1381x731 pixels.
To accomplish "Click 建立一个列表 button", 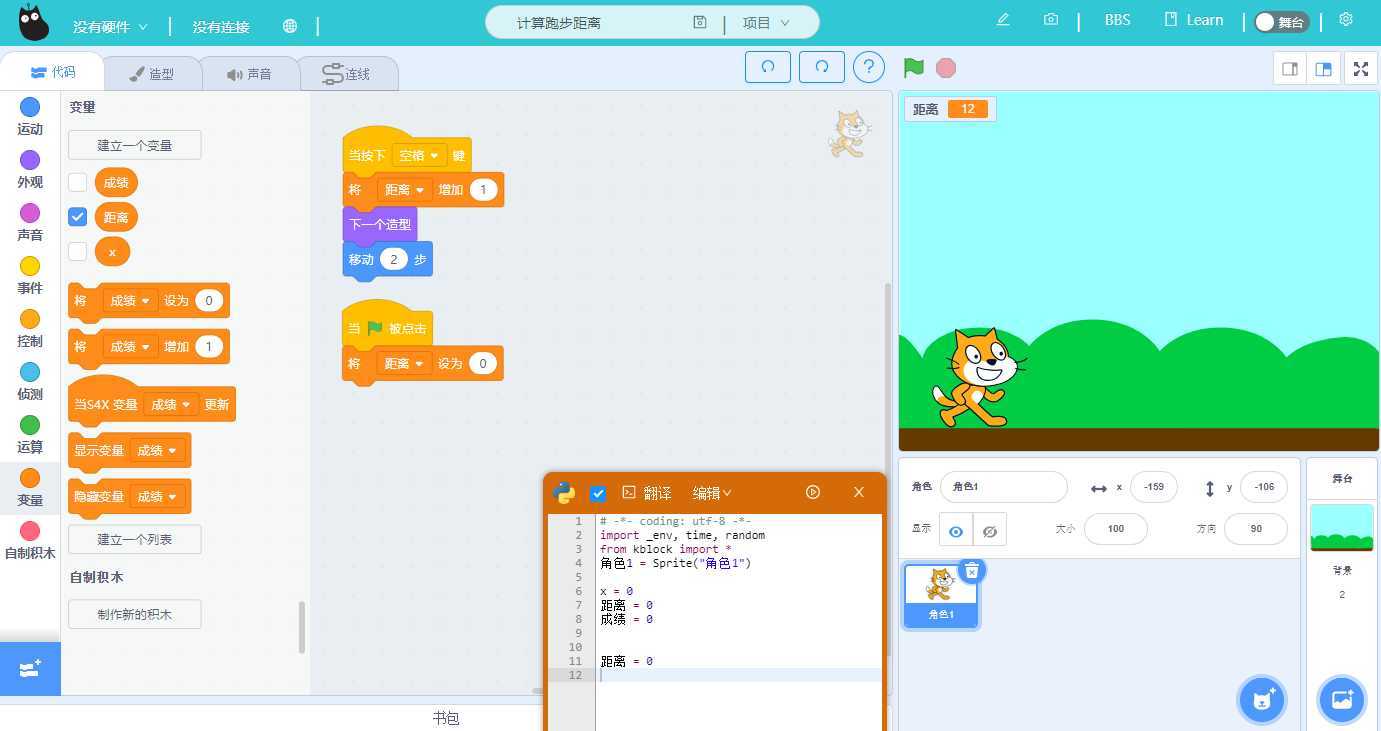I will point(134,539).
